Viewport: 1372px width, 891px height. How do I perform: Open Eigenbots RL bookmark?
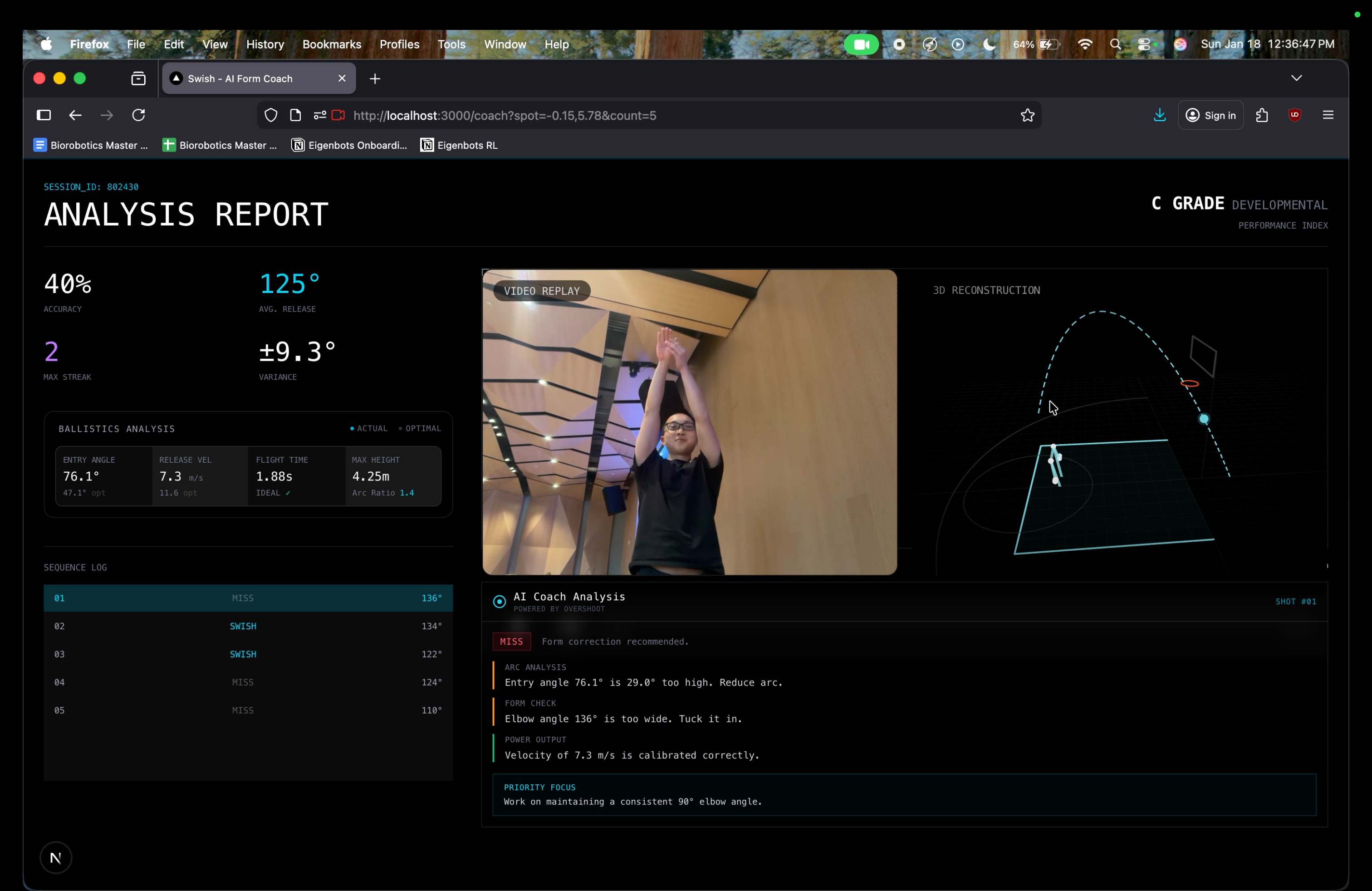point(460,145)
